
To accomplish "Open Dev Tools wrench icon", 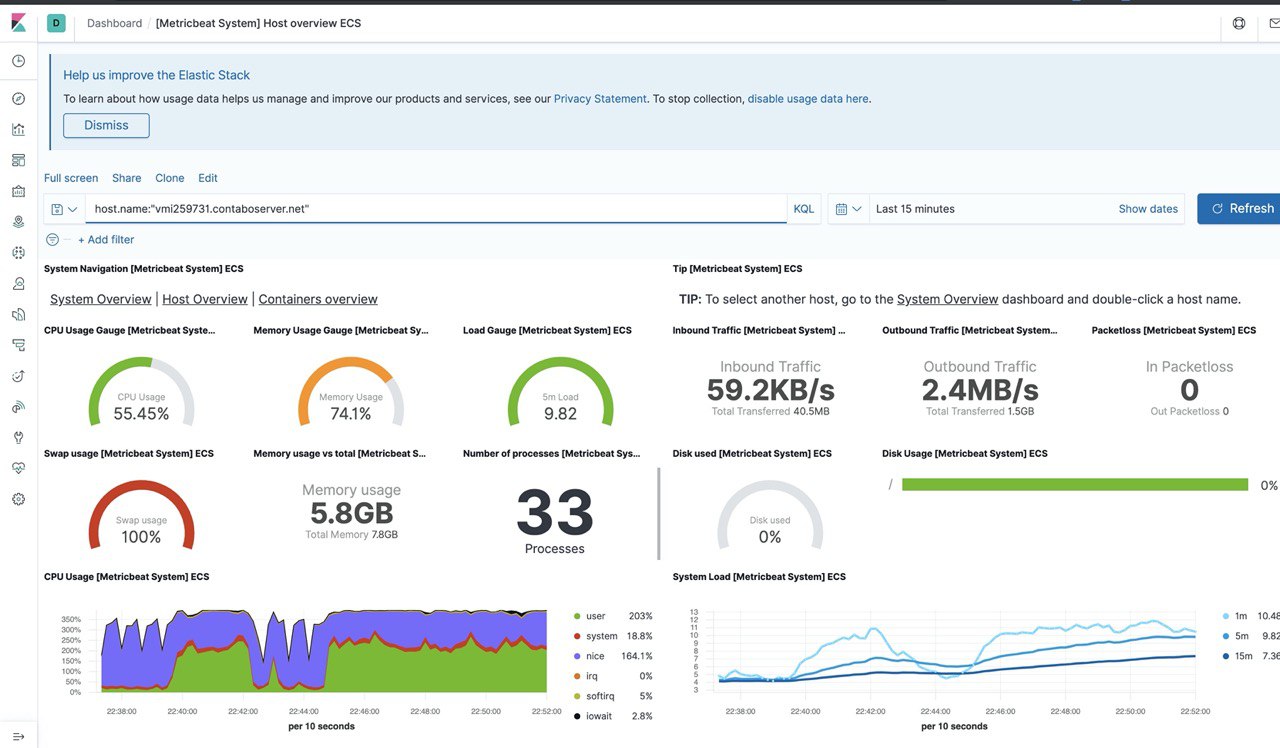I will (x=18, y=437).
